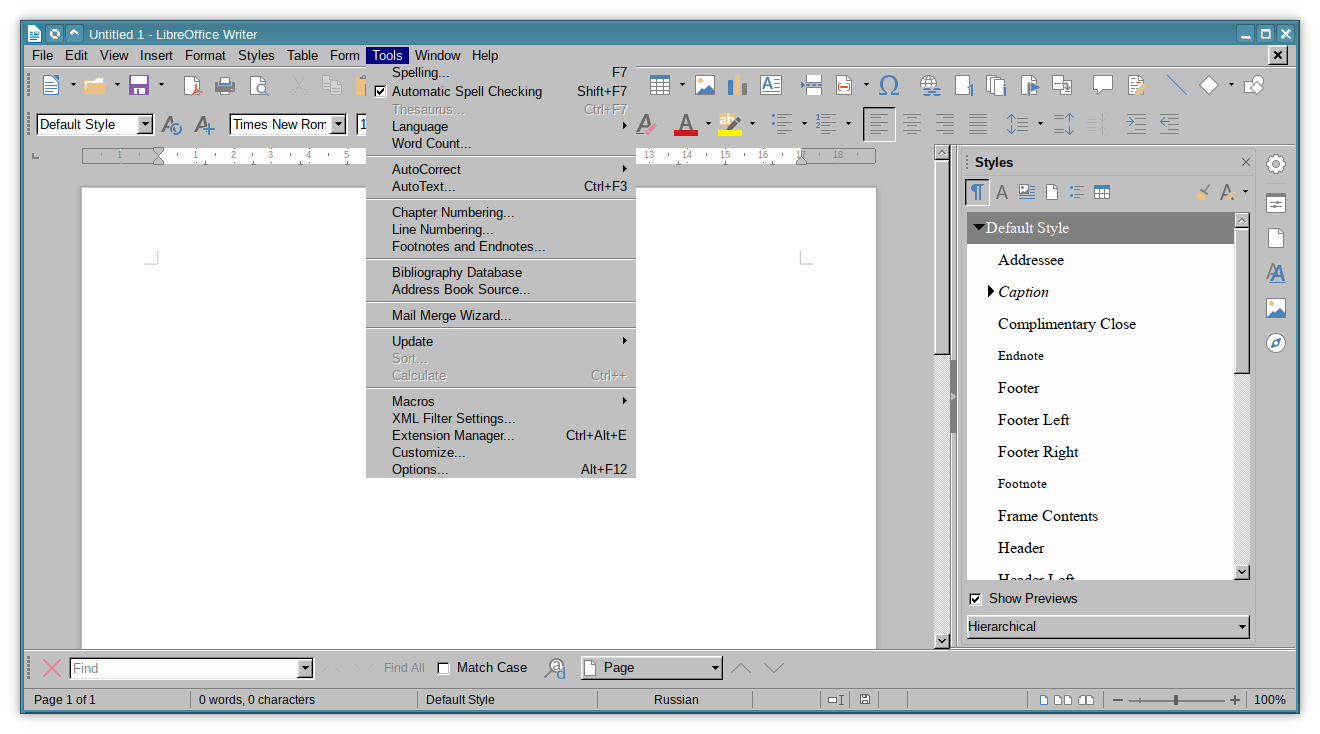Show Frame Styles in Styles panel
The height and width of the screenshot is (734, 1320).
click(1027, 192)
